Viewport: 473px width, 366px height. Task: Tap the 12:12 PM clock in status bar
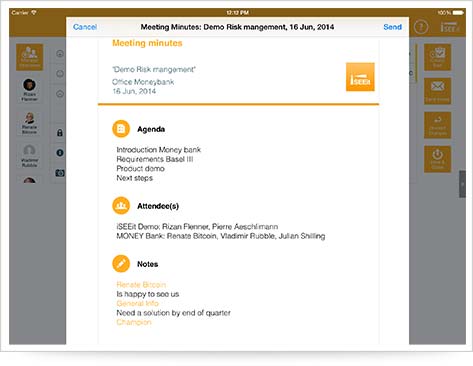(237, 13)
